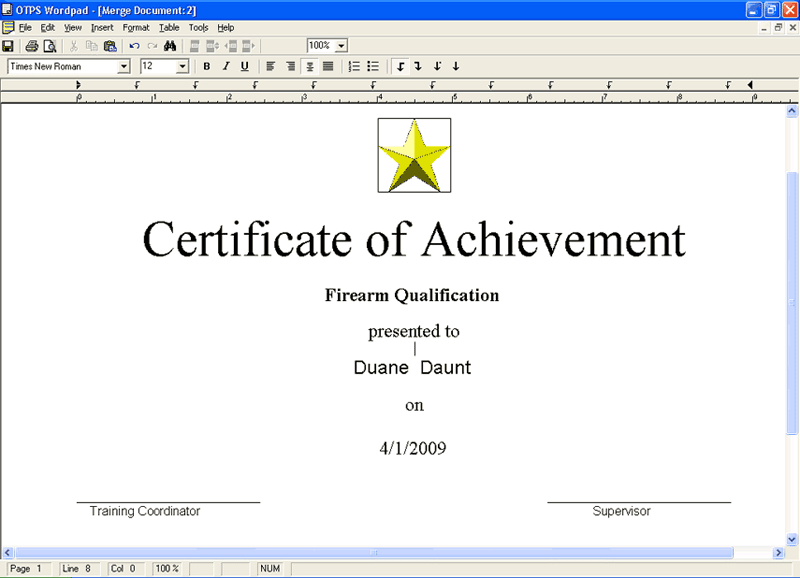Image resolution: width=800 pixels, height=578 pixels.
Task: Toggle italic formatting
Action: coord(225,66)
